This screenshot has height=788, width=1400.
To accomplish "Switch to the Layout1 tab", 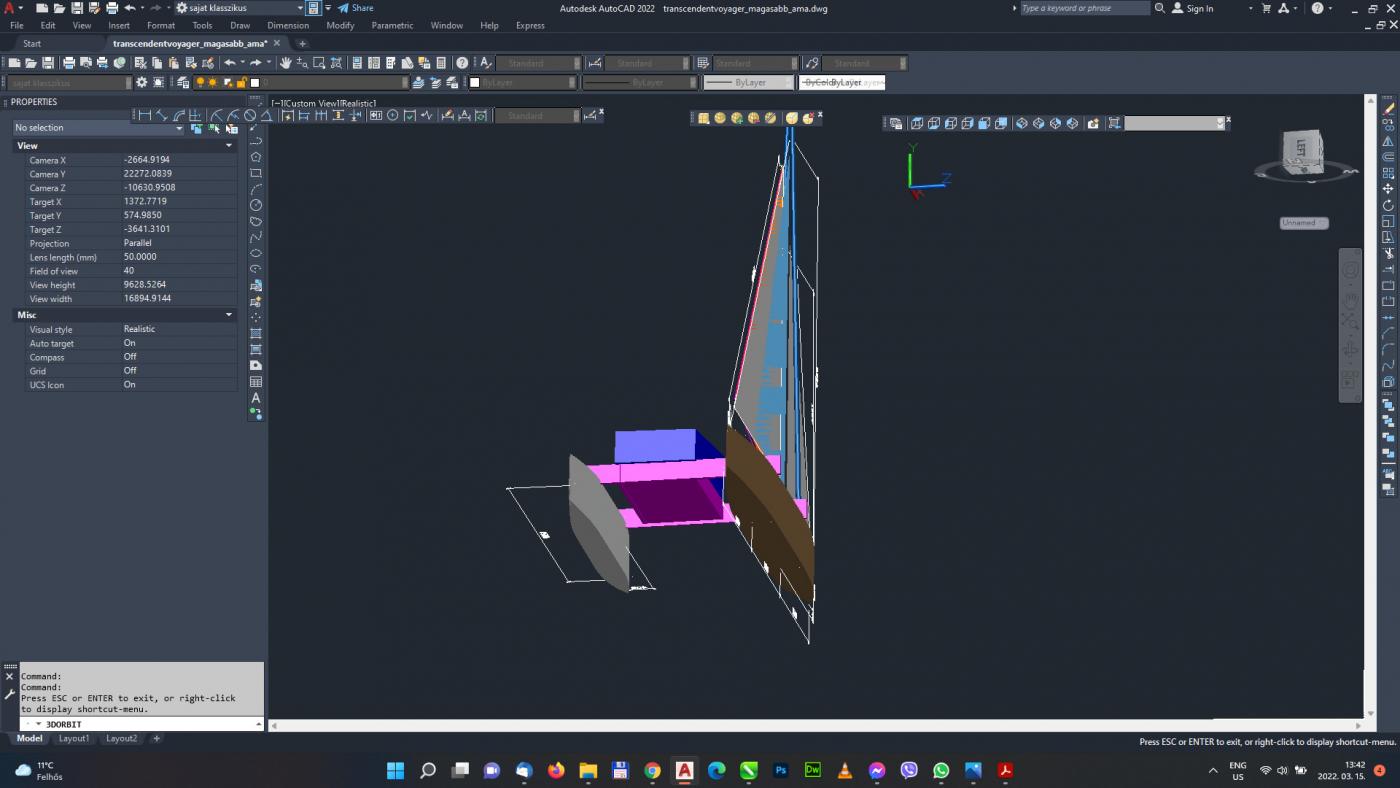I will click(74, 739).
